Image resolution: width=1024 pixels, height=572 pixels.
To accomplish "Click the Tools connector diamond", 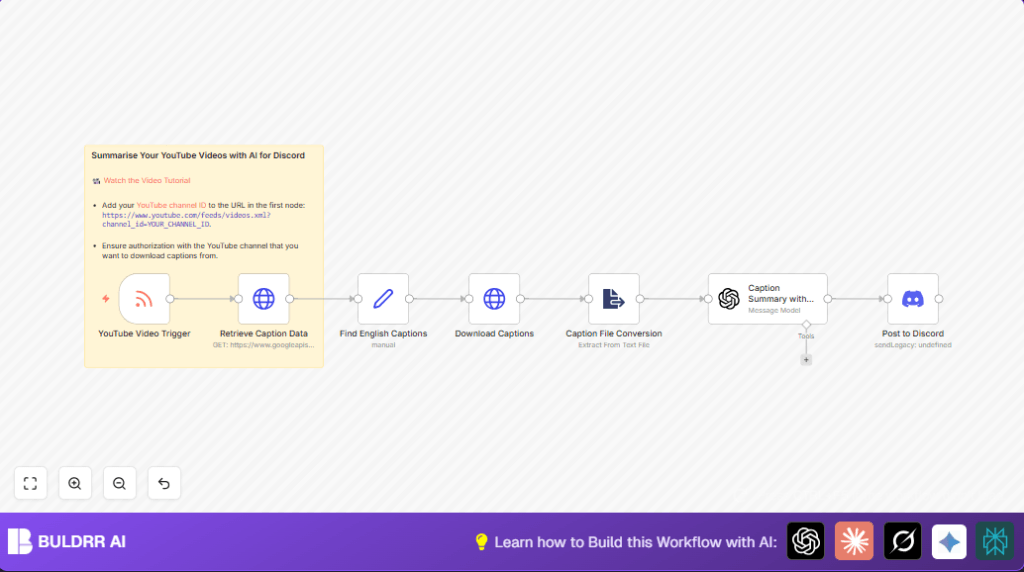I will pyautogui.click(x=807, y=325).
